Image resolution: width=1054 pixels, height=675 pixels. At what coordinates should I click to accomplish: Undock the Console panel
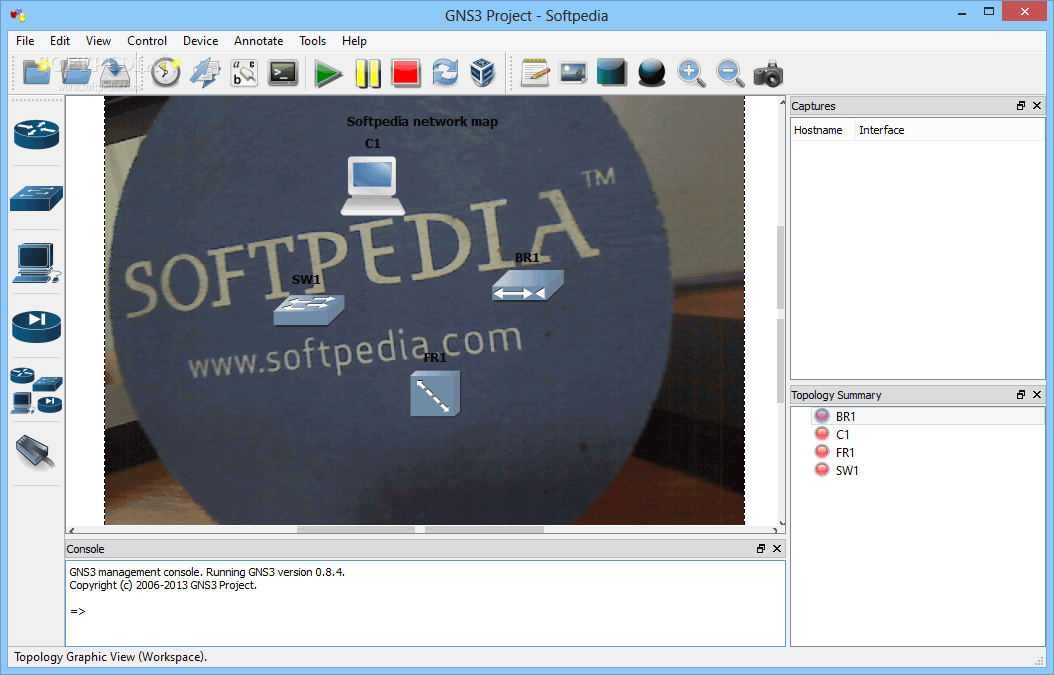[x=760, y=549]
